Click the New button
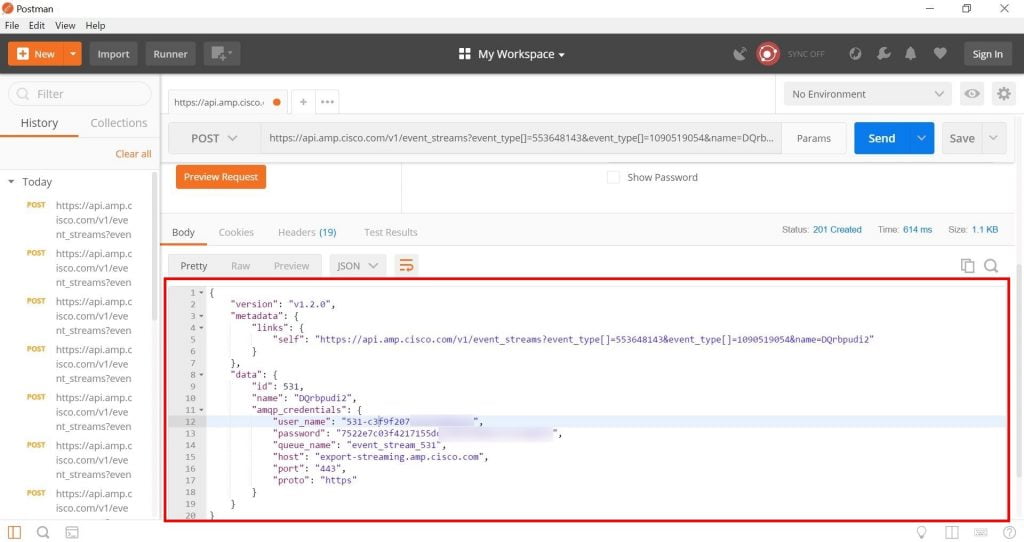Viewport: 1024px width, 542px height. (37, 54)
